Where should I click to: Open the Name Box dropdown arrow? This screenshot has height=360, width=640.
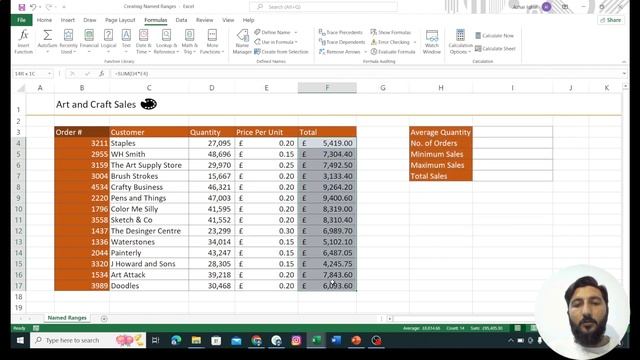click(49, 73)
